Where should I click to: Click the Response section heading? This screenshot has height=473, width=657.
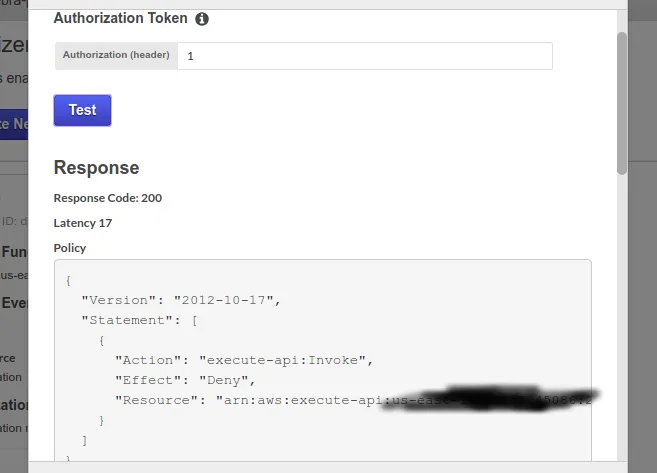(x=96, y=167)
